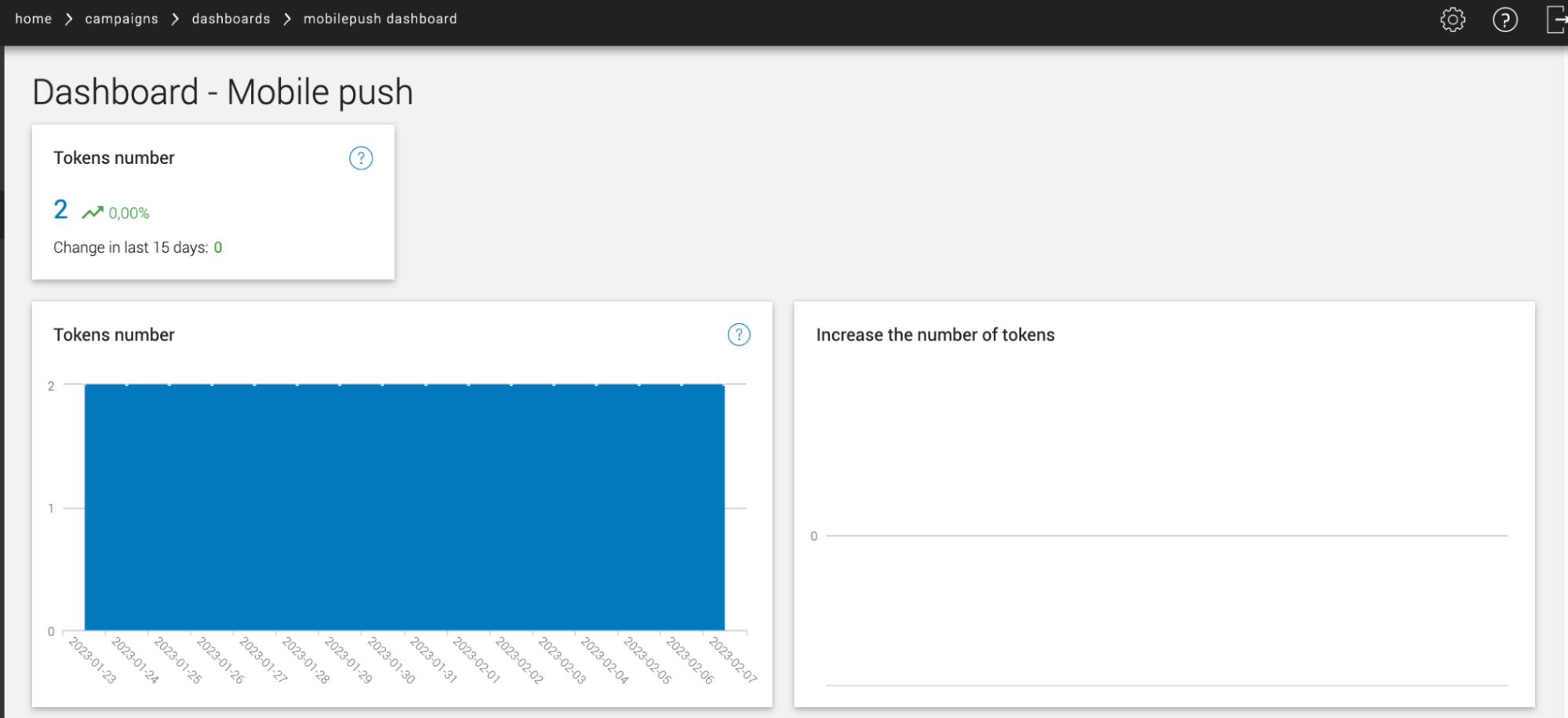
Task: Select mobilepush dashboard breadcrumb
Action: [380, 19]
